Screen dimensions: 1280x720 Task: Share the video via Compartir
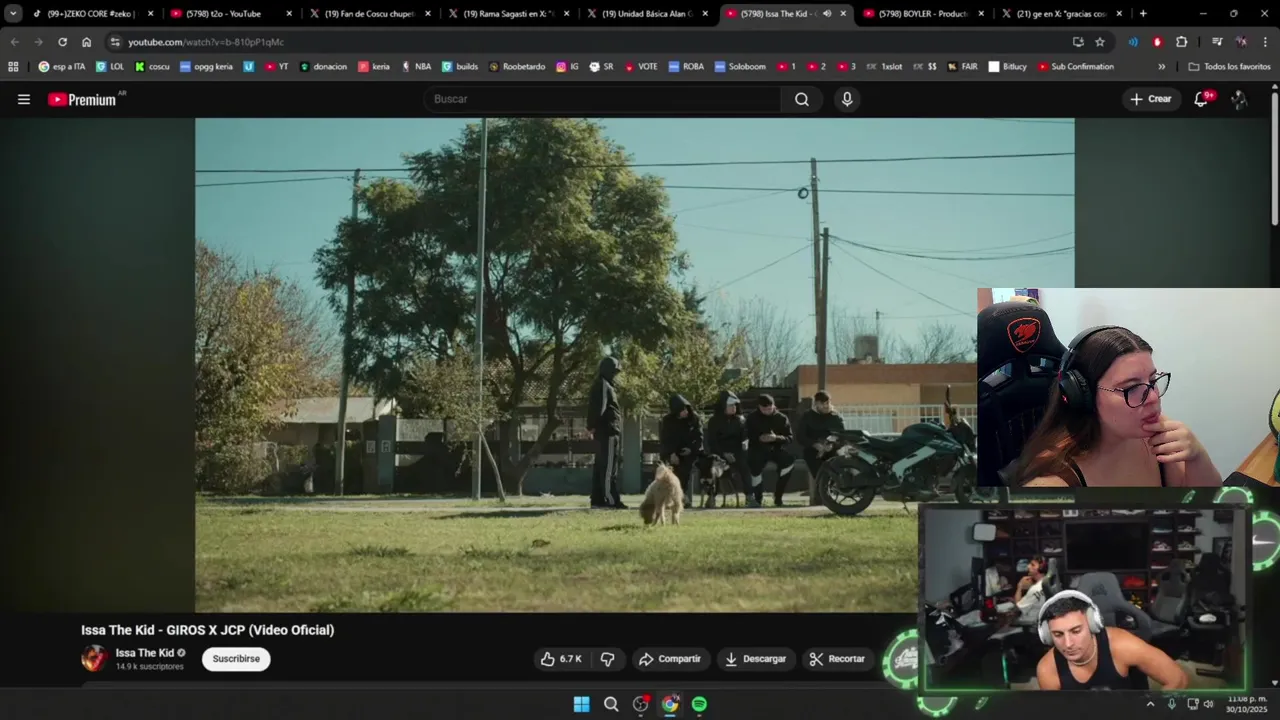click(x=670, y=659)
